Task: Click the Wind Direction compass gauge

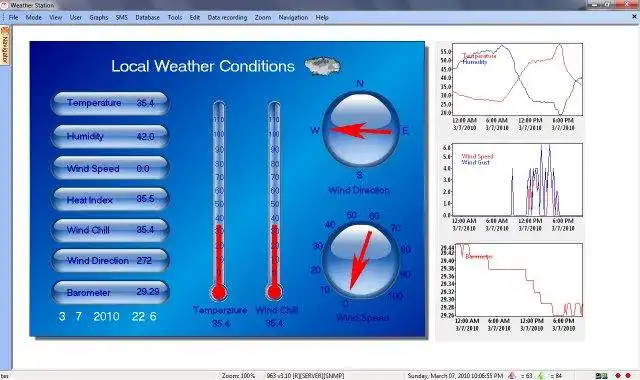Action: pos(360,130)
